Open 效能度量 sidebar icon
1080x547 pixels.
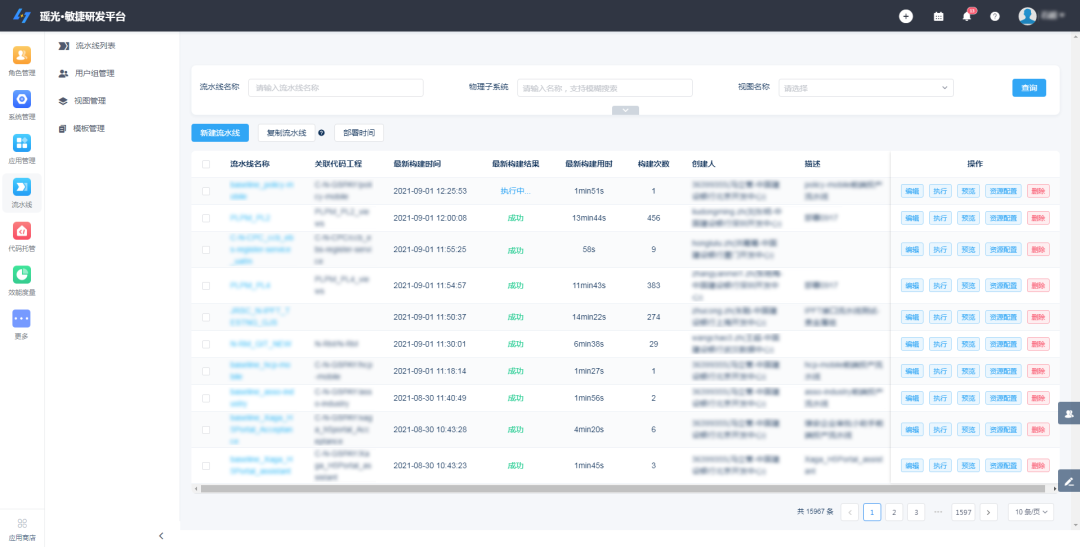(x=21, y=280)
